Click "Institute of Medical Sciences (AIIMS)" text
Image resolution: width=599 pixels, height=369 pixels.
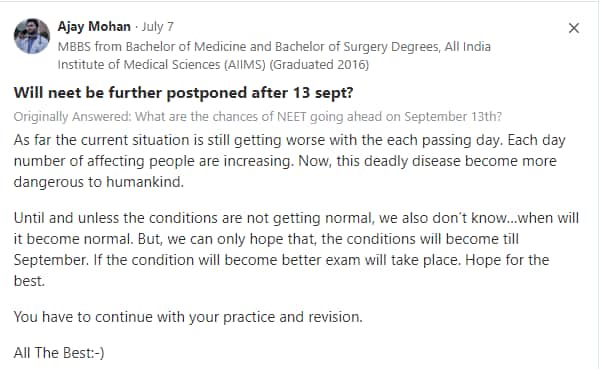tap(162, 65)
